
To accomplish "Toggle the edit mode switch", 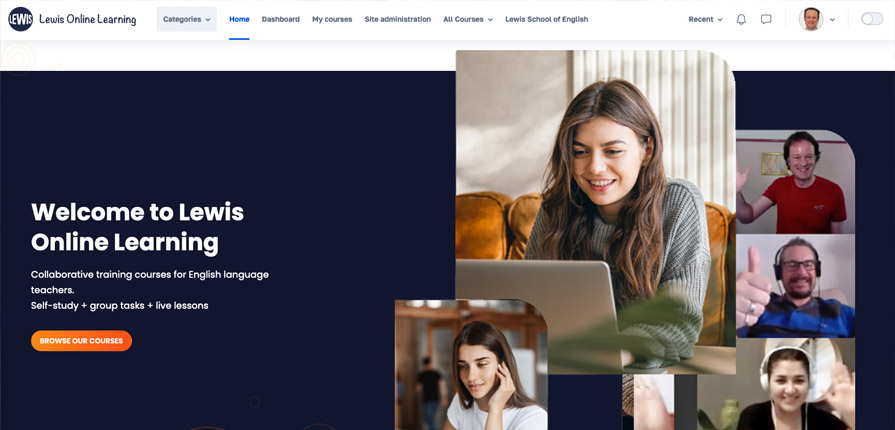I will tap(871, 19).
